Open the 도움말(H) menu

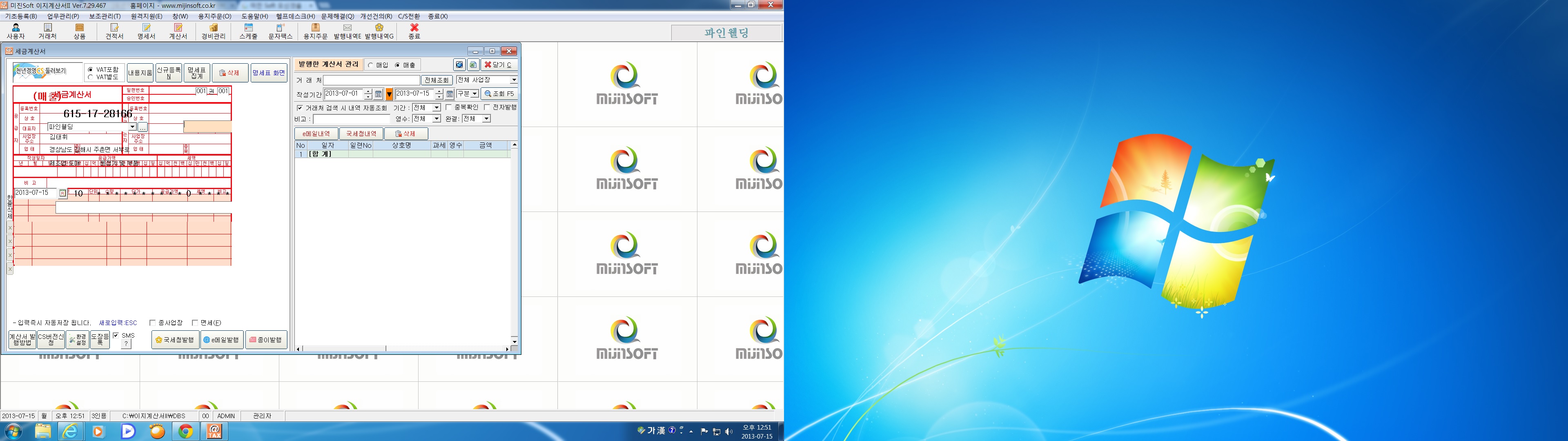click(x=254, y=16)
